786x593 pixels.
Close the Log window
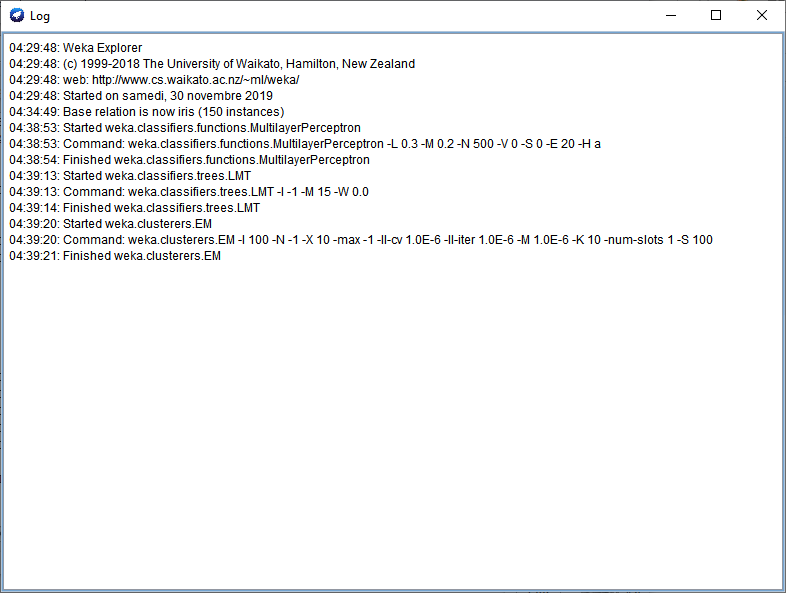tap(761, 16)
